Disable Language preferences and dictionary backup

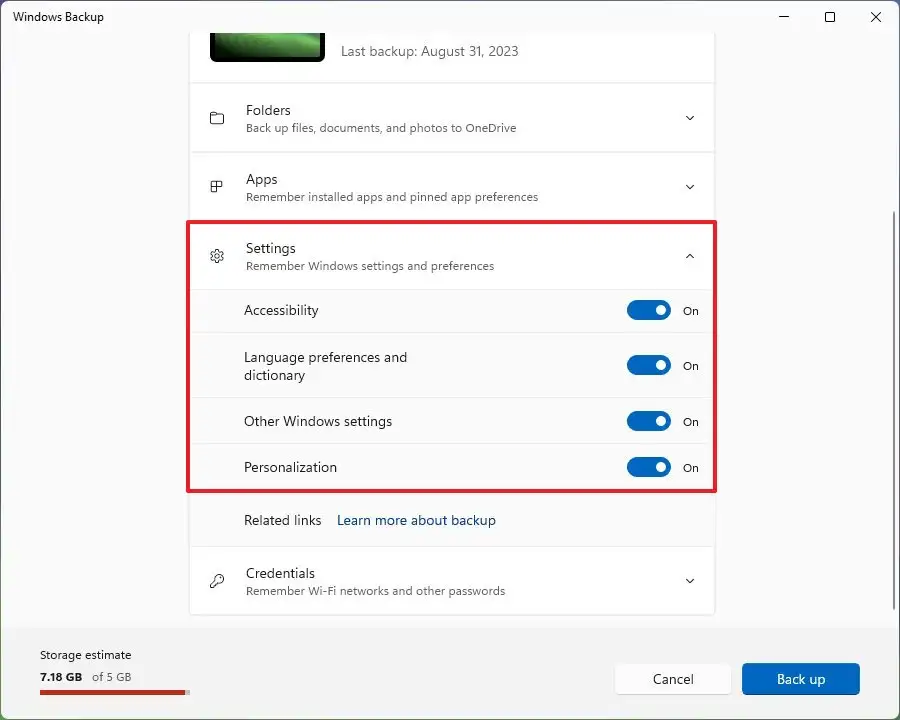(649, 365)
